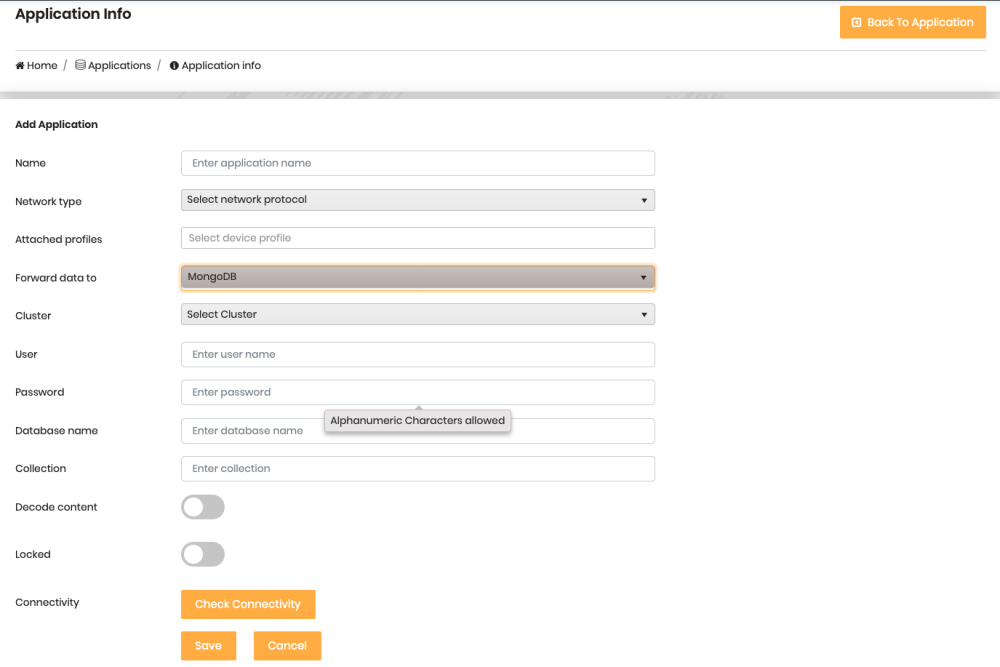Enable the Locked toggle switch
The height and width of the screenshot is (667, 1000).
pyautogui.click(x=203, y=554)
